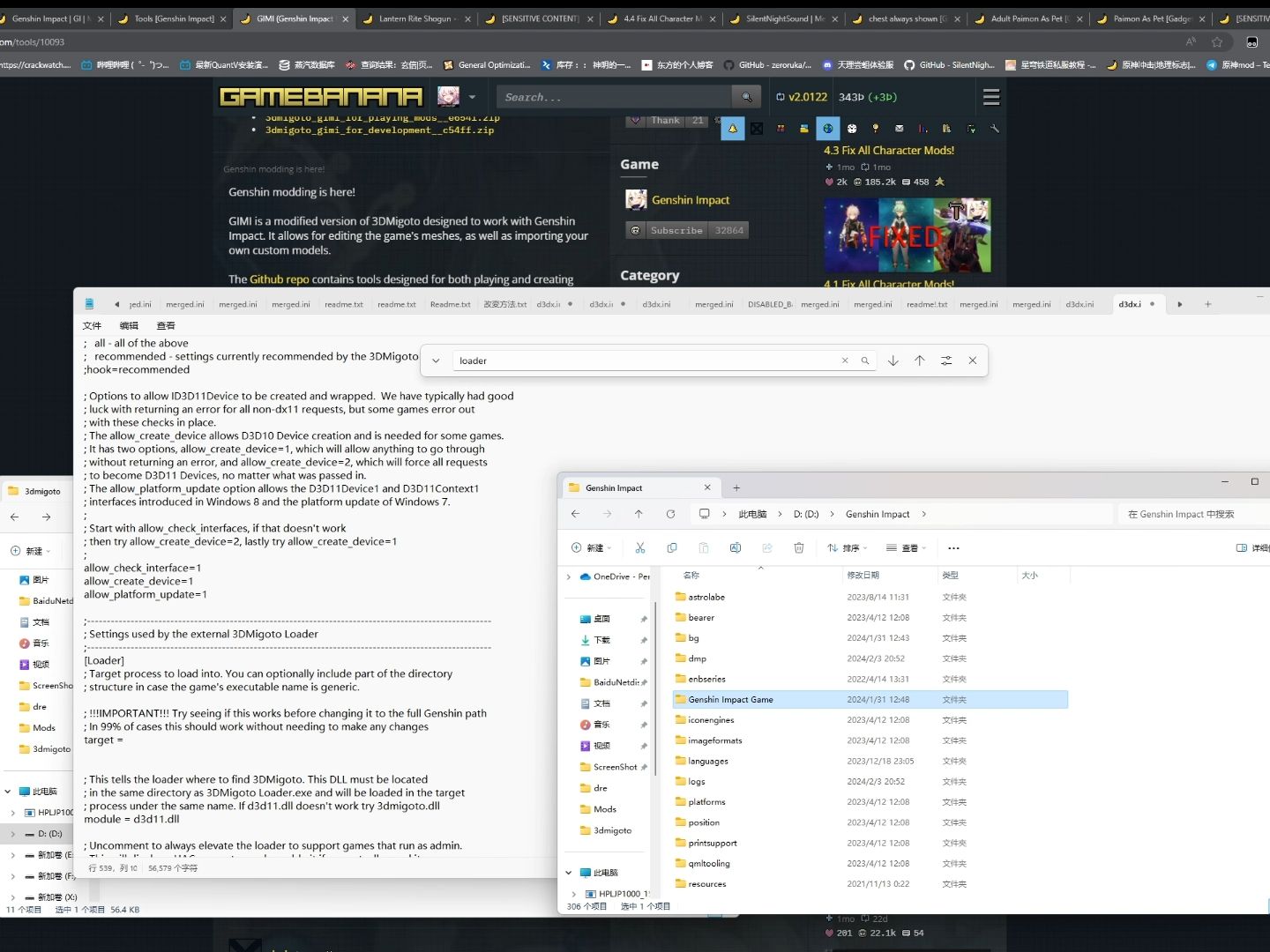Click the find next down arrow in Notepad
Screen dimensions: 1270x952
click(x=893, y=361)
